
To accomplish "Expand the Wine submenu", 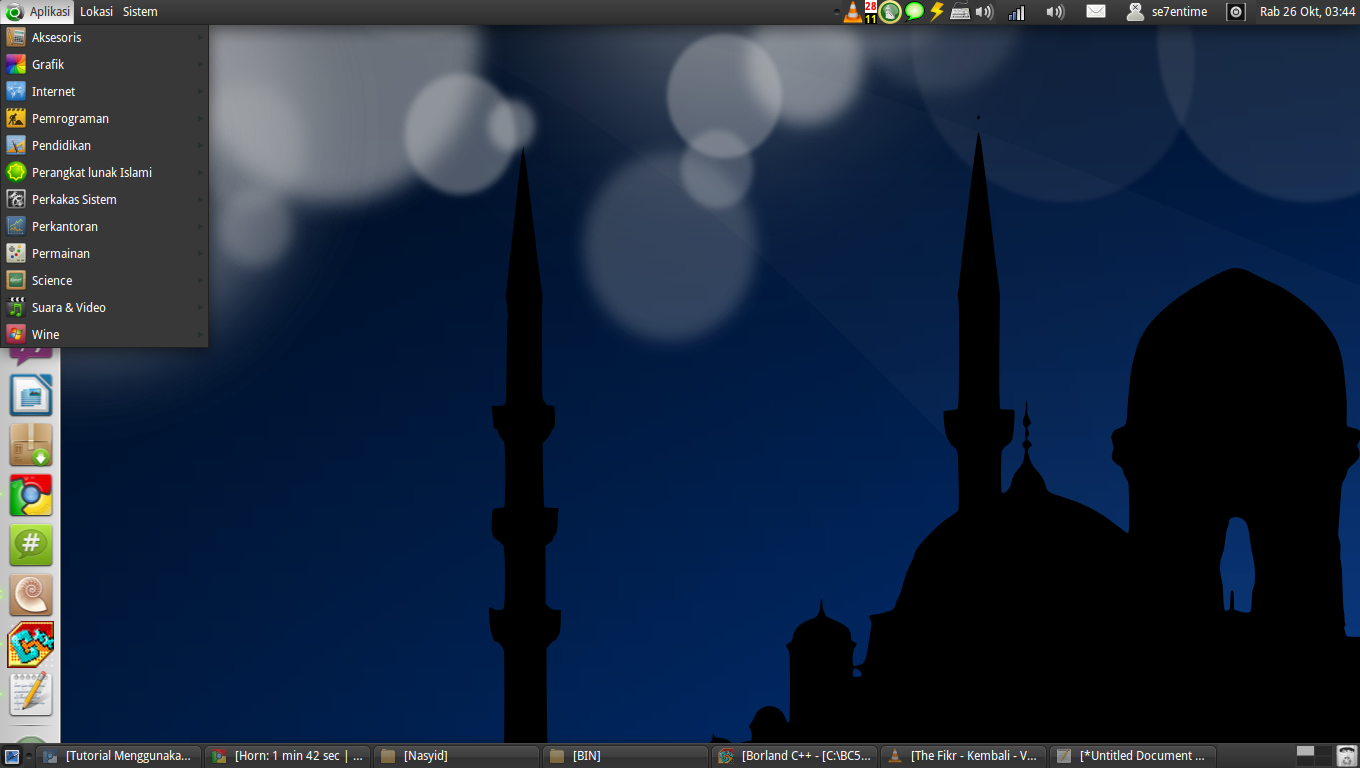I will click(x=45, y=334).
